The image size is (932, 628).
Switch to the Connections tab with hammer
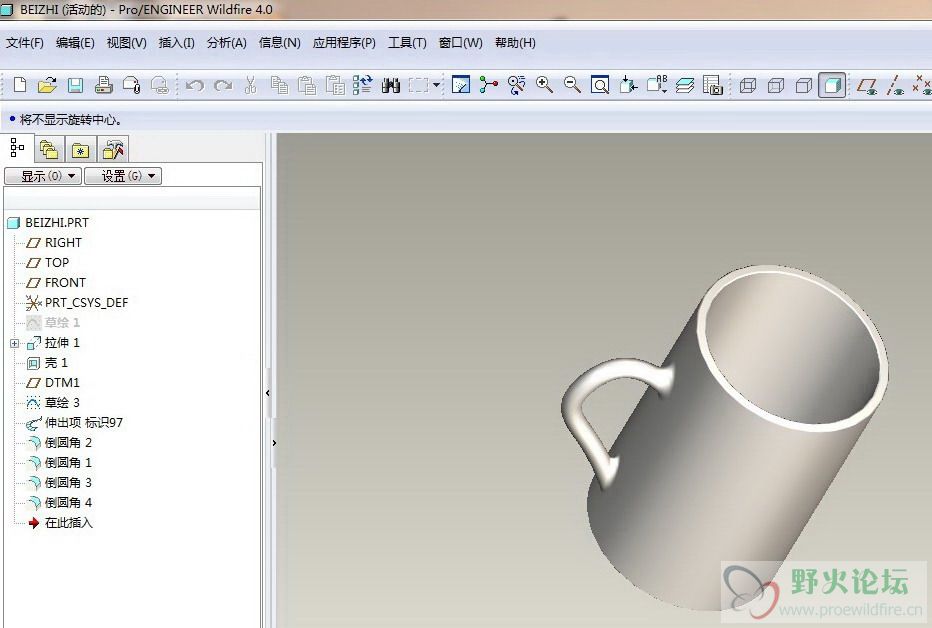(112, 149)
